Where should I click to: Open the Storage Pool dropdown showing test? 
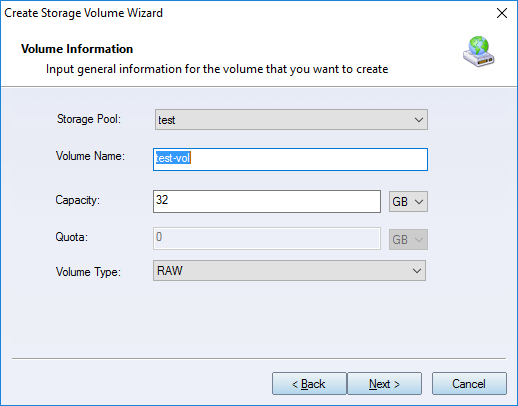coord(291,119)
